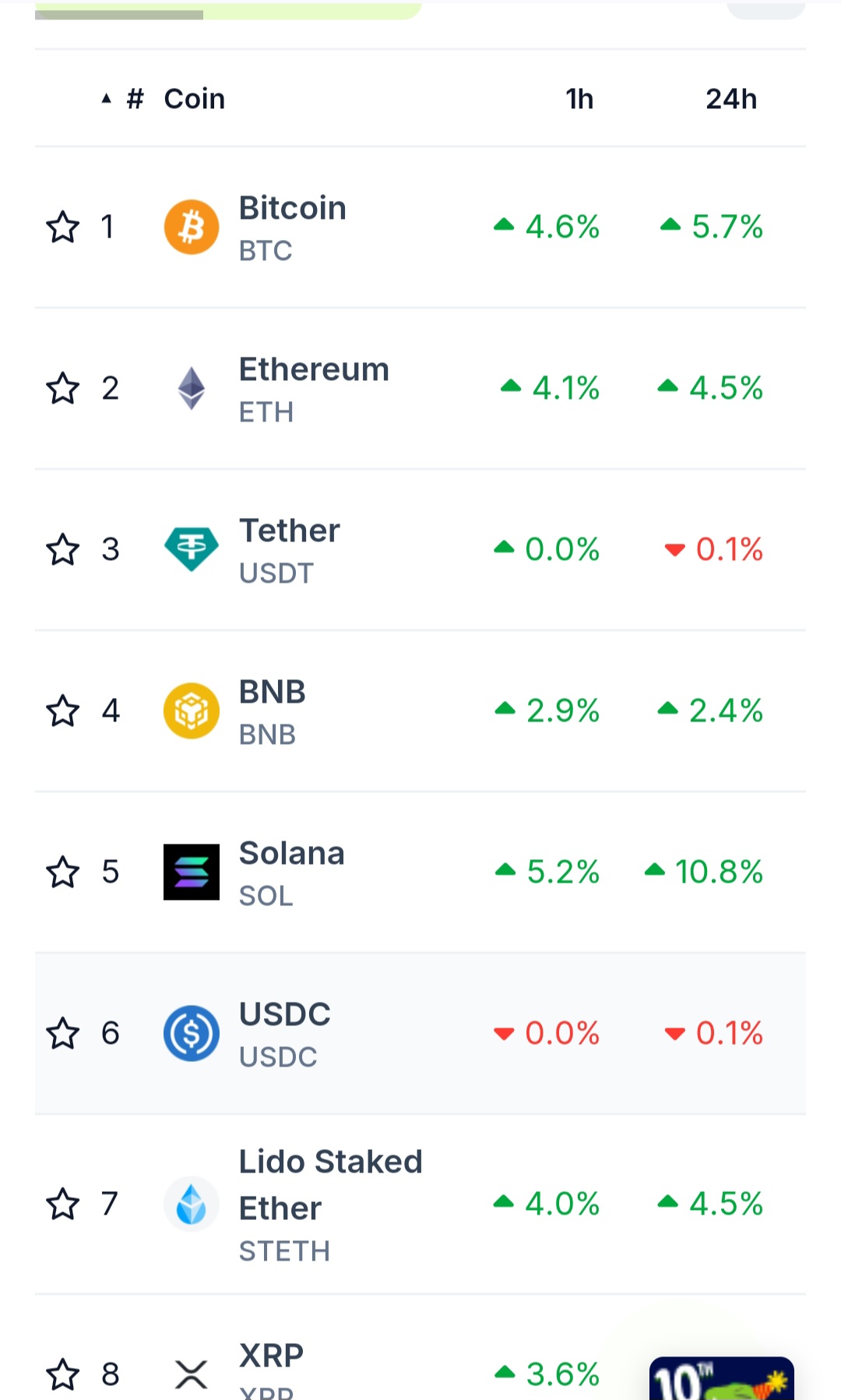The image size is (841, 1400).
Task: Tap the Solana black logo icon
Action: [x=192, y=872]
